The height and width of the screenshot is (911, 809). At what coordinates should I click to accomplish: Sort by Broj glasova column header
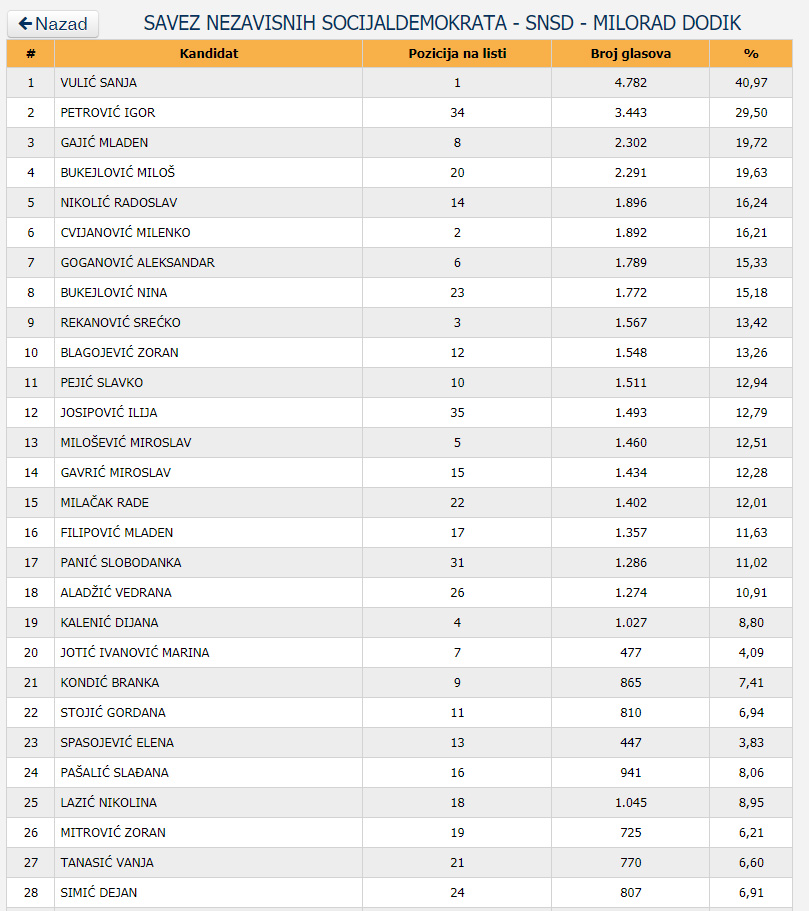click(630, 53)
